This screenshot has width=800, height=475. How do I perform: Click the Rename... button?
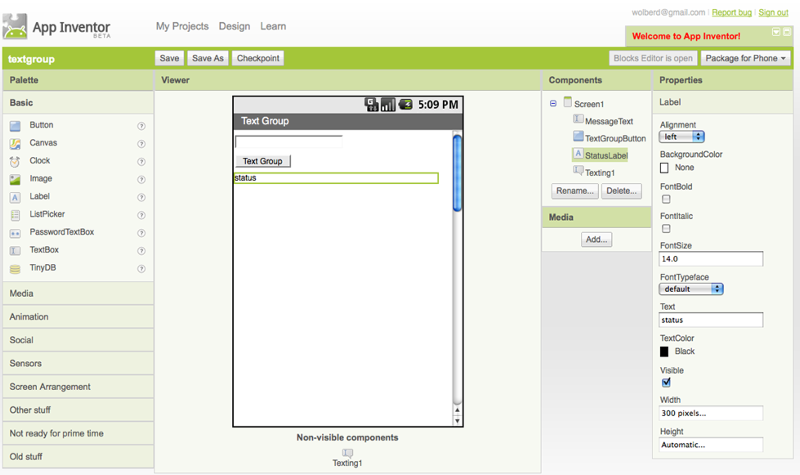tap(574, 191)
